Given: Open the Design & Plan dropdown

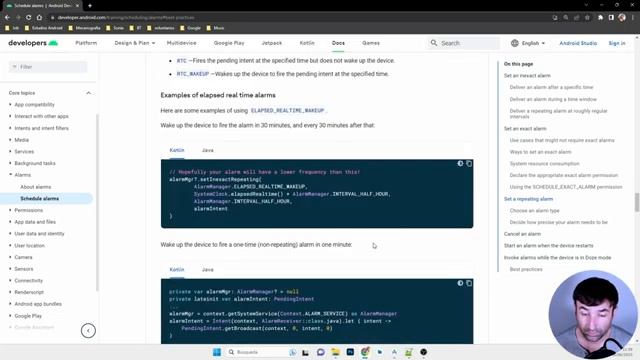Looking at the screenshot, I should 135,43.
